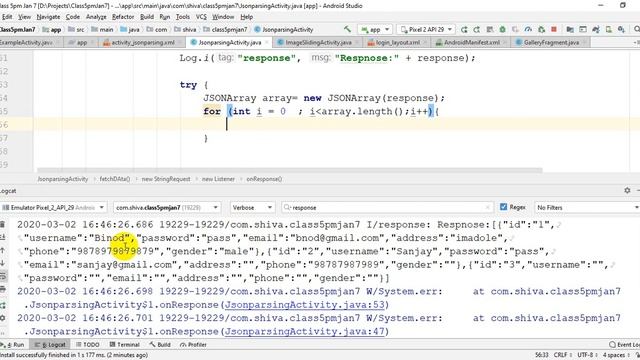Open the VCS menu
The height and width of the screenshot is (360, 640).
coord(201,17)
